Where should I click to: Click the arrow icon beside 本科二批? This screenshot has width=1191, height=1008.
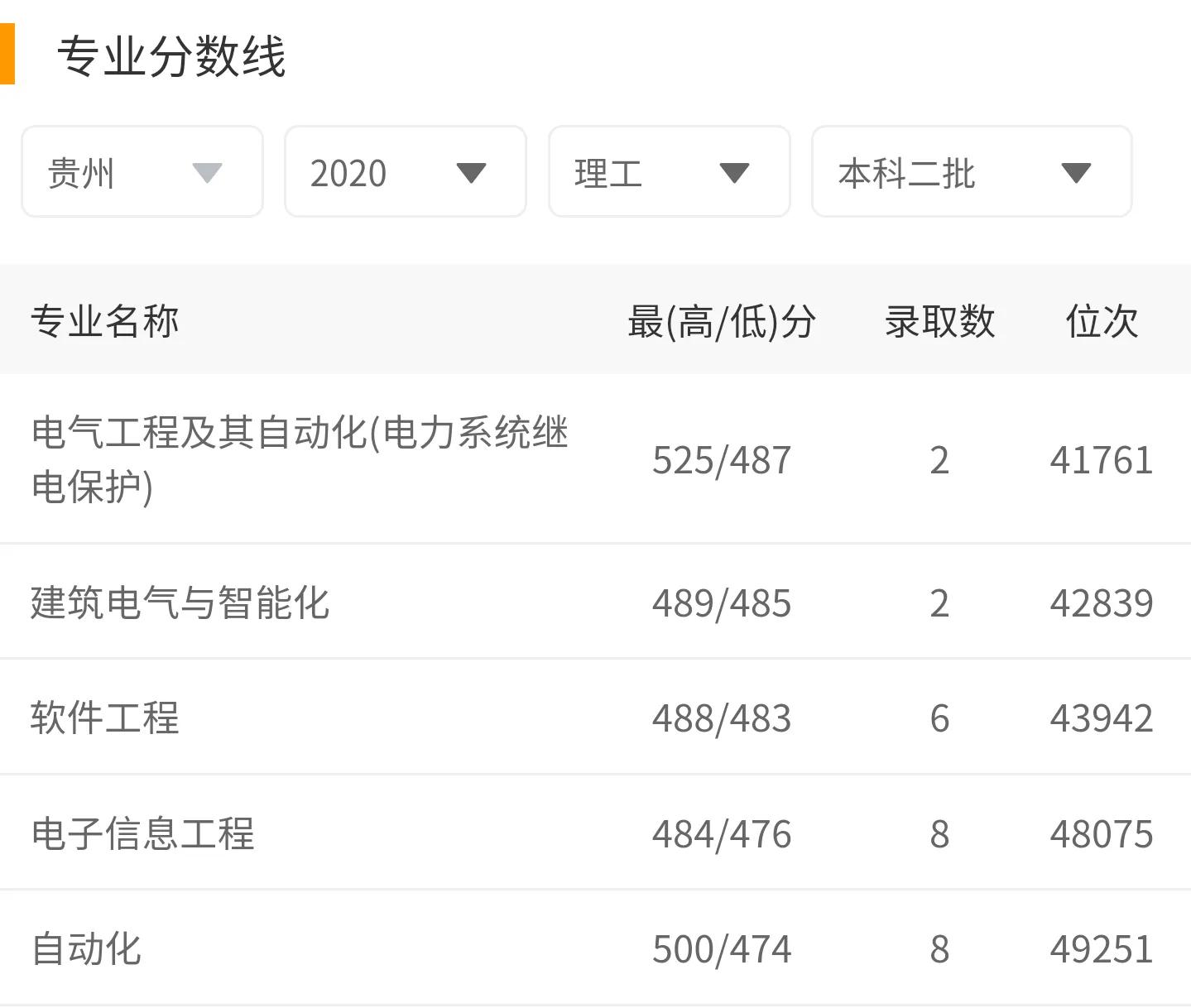pos(1077,173)
